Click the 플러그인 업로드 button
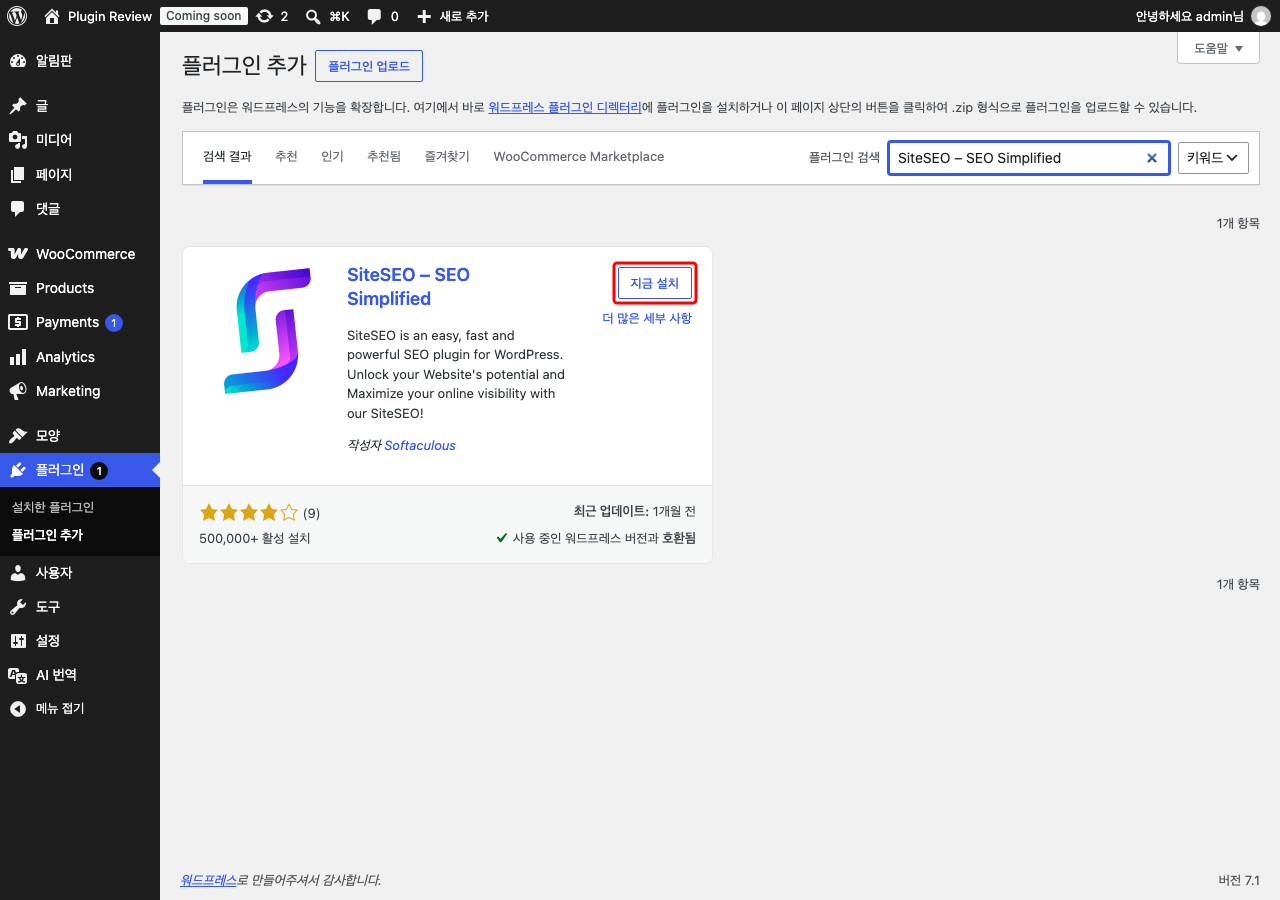This screenshot has height=900, width=1280. [x=369, y=66]
